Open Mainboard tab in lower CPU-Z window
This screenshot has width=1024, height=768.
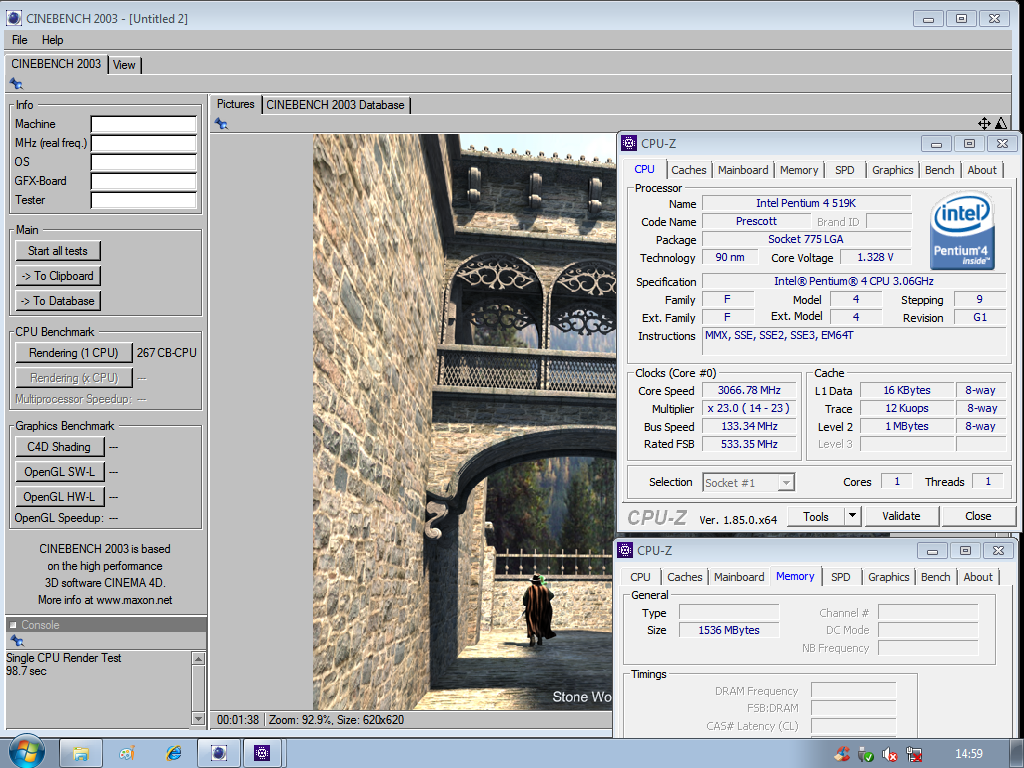[739, 577]
